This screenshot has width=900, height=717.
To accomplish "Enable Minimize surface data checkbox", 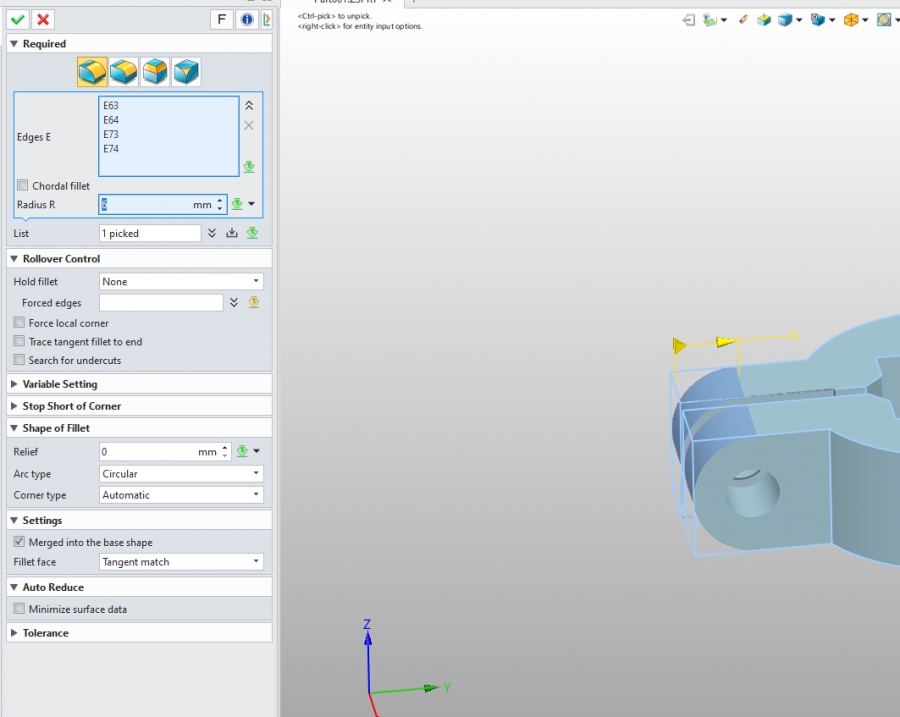I will click(x=19, y=609).
